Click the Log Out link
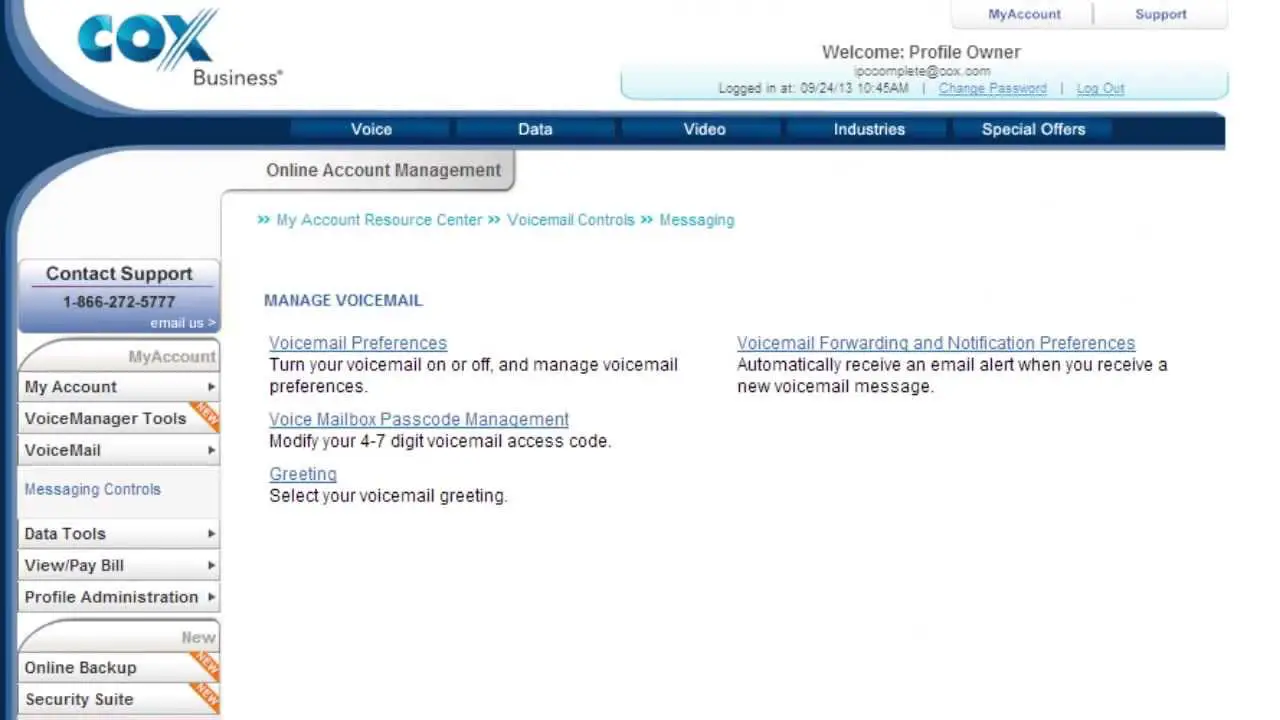Viewport: 1280px width, 720px height. [1099, 88]
